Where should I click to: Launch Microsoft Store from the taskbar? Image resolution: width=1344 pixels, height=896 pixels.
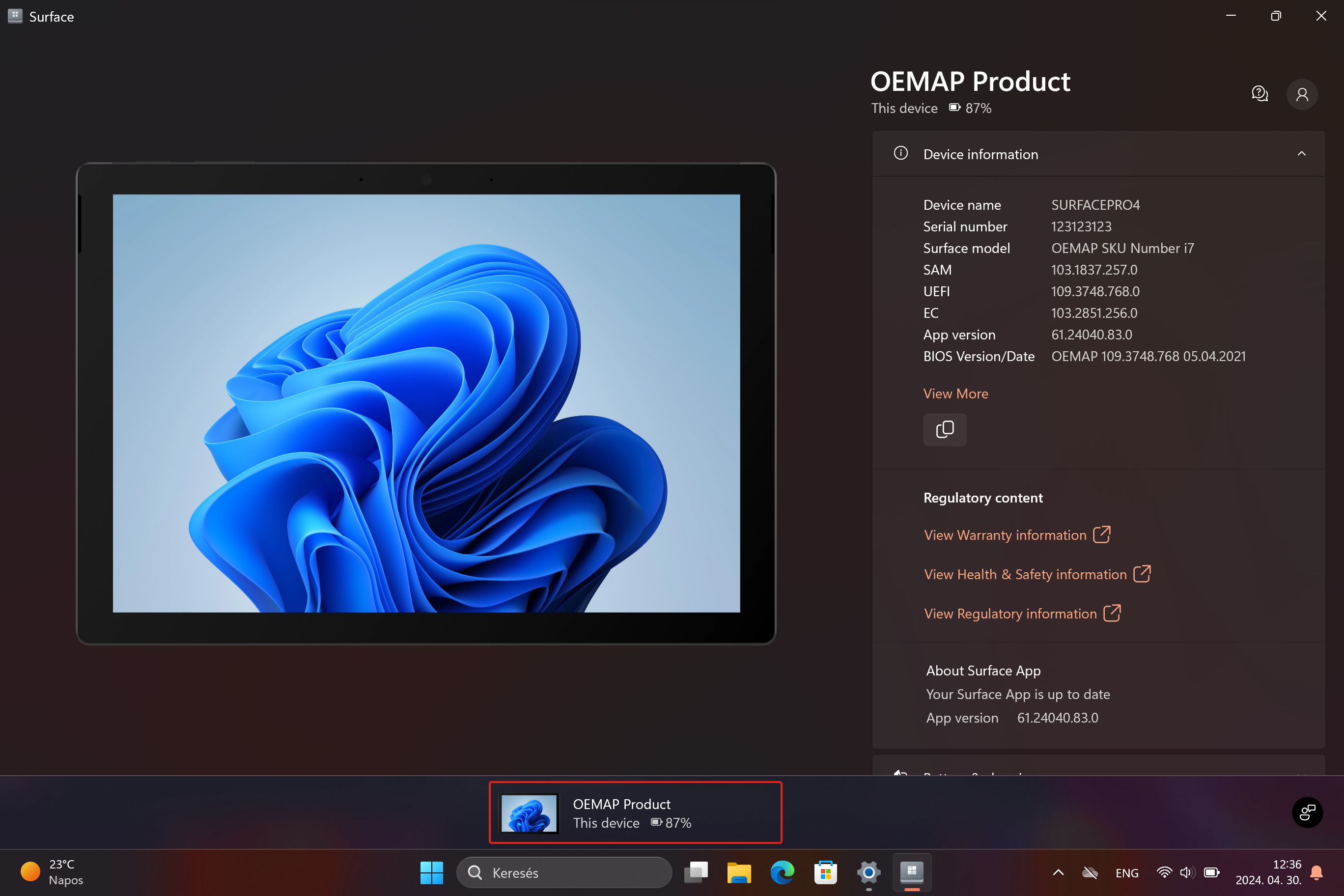(x=825, y=872)
